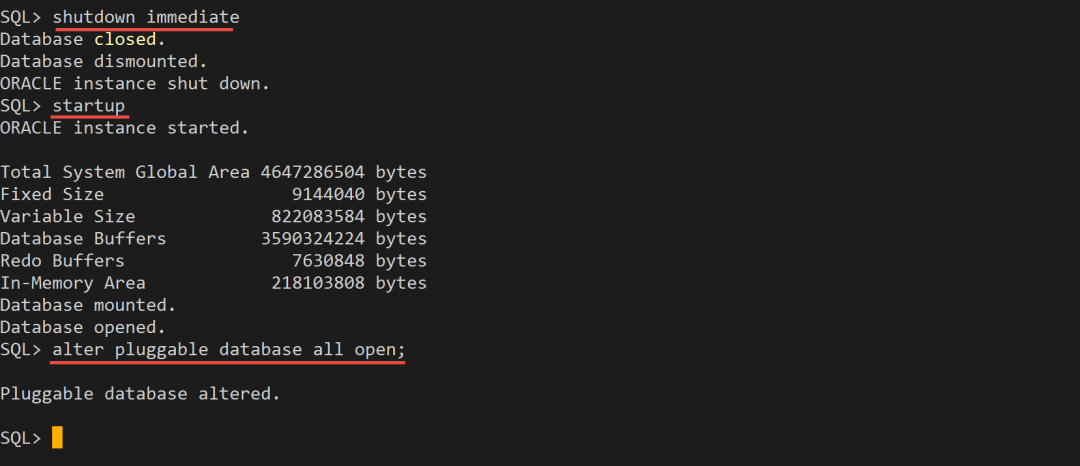The height and width of the screenshot is (466, 1080).
Task: Click the value 4647286504
Action: 312,172
